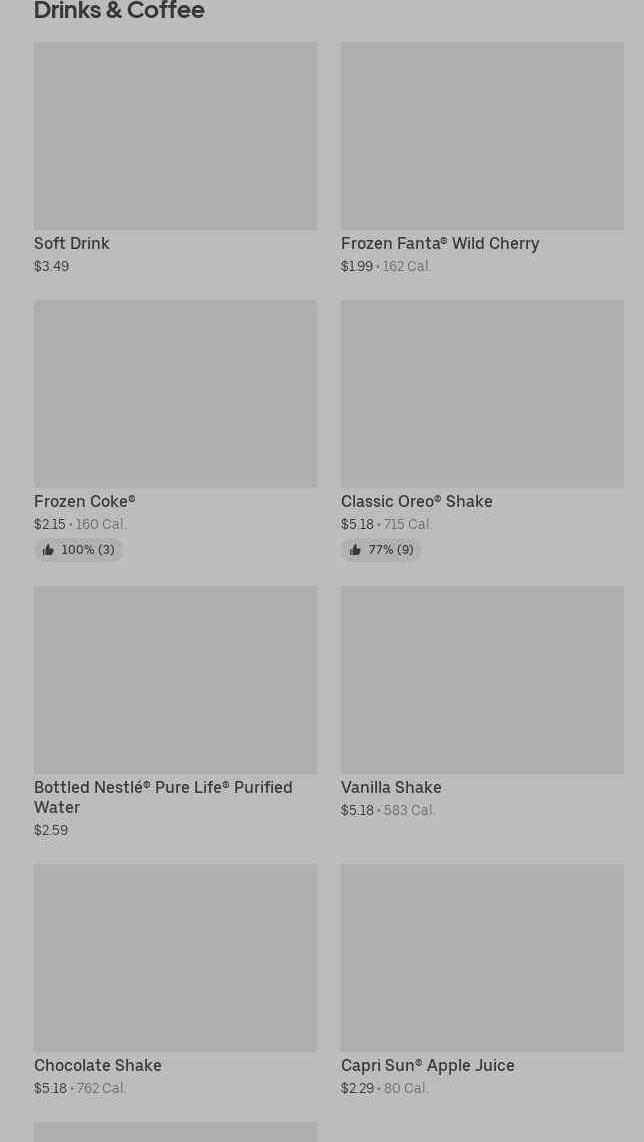Click thumbs-up icon under Frozen Coke
Image resolution: width=644 pixels, height=1142 pixels.
coord(48,550)
